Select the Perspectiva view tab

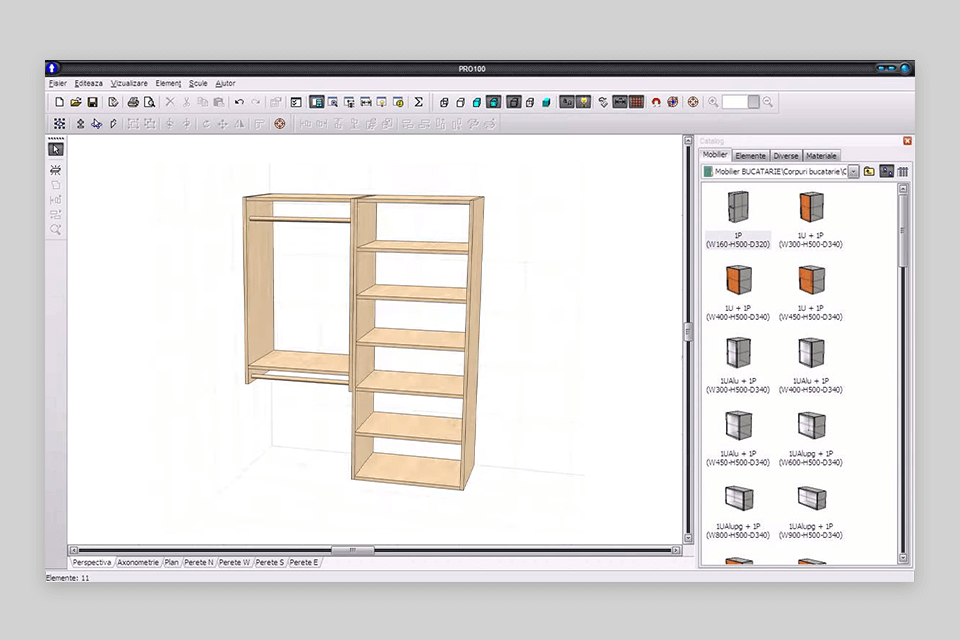(92, 562)
